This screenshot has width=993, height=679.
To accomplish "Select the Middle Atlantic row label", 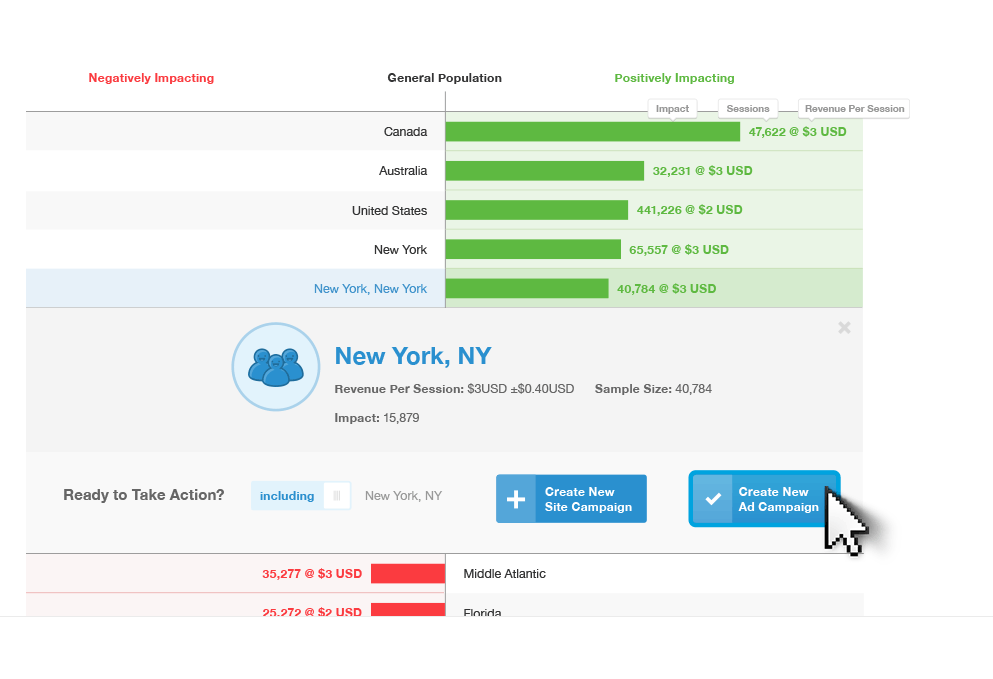I will (x=504, y=574).
